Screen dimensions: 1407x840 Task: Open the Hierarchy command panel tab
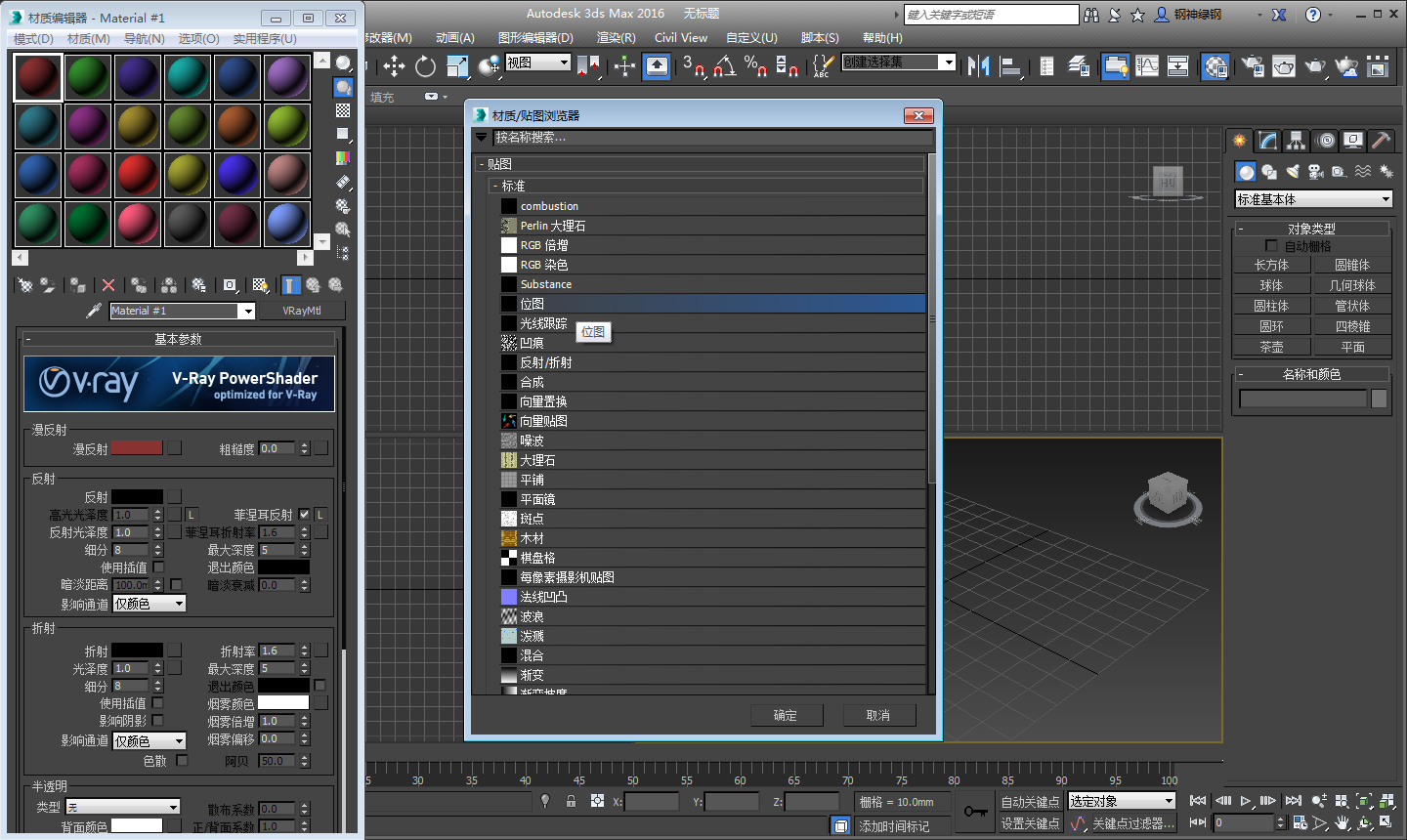(x=1296, y=141)
